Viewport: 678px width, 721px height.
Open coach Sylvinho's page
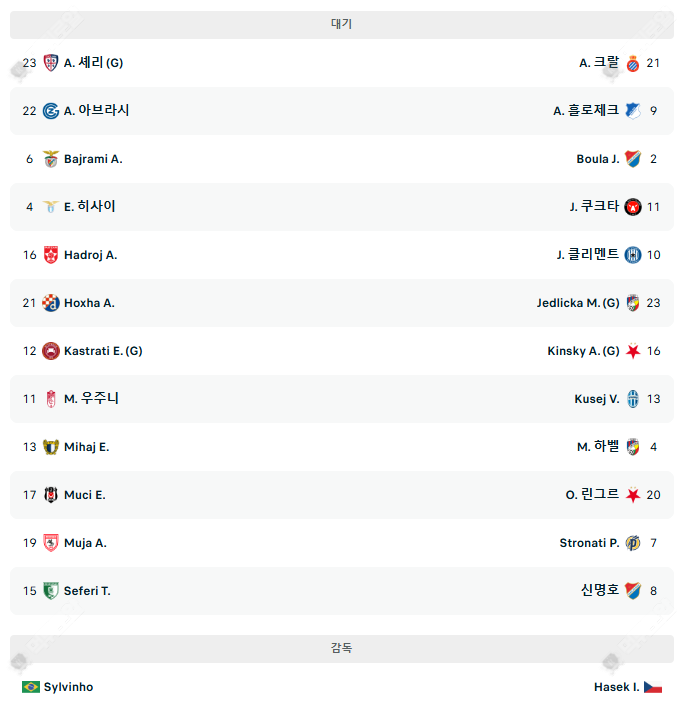[68, 687]
